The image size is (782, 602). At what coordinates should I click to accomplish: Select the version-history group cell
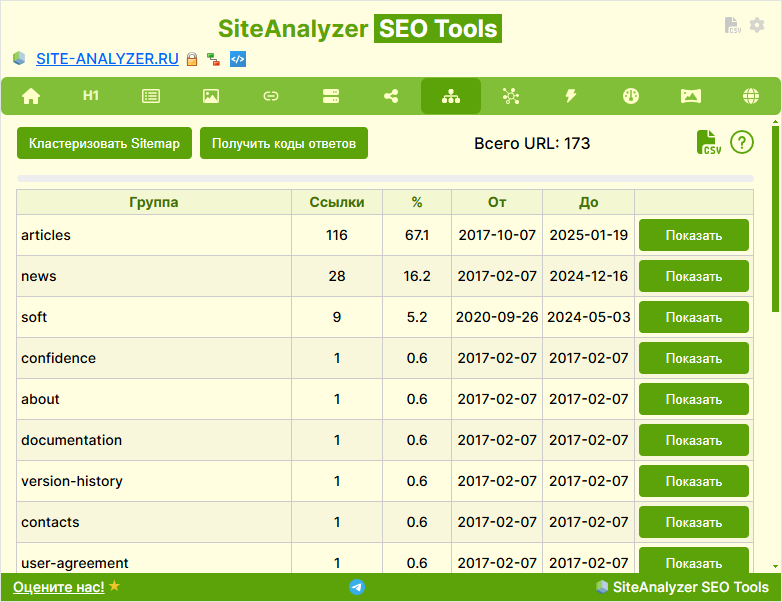(154, 481)
